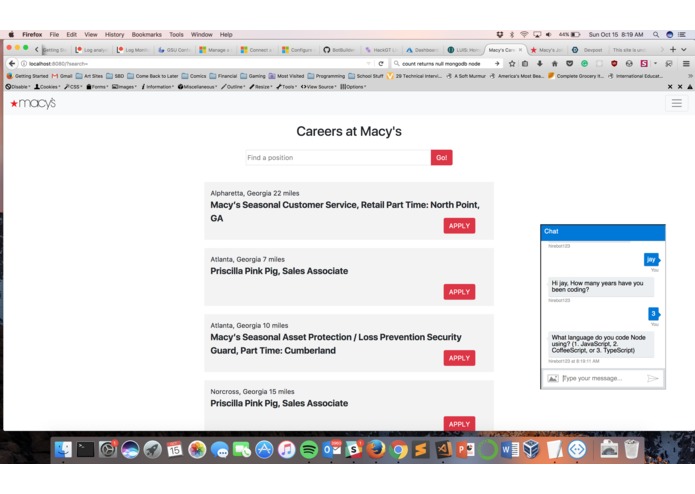This screenshot has height=494, width=695.
Task: Open the Resize dropdown in developer toolbar
Action: pyautogui.click(x=261, y=87)
